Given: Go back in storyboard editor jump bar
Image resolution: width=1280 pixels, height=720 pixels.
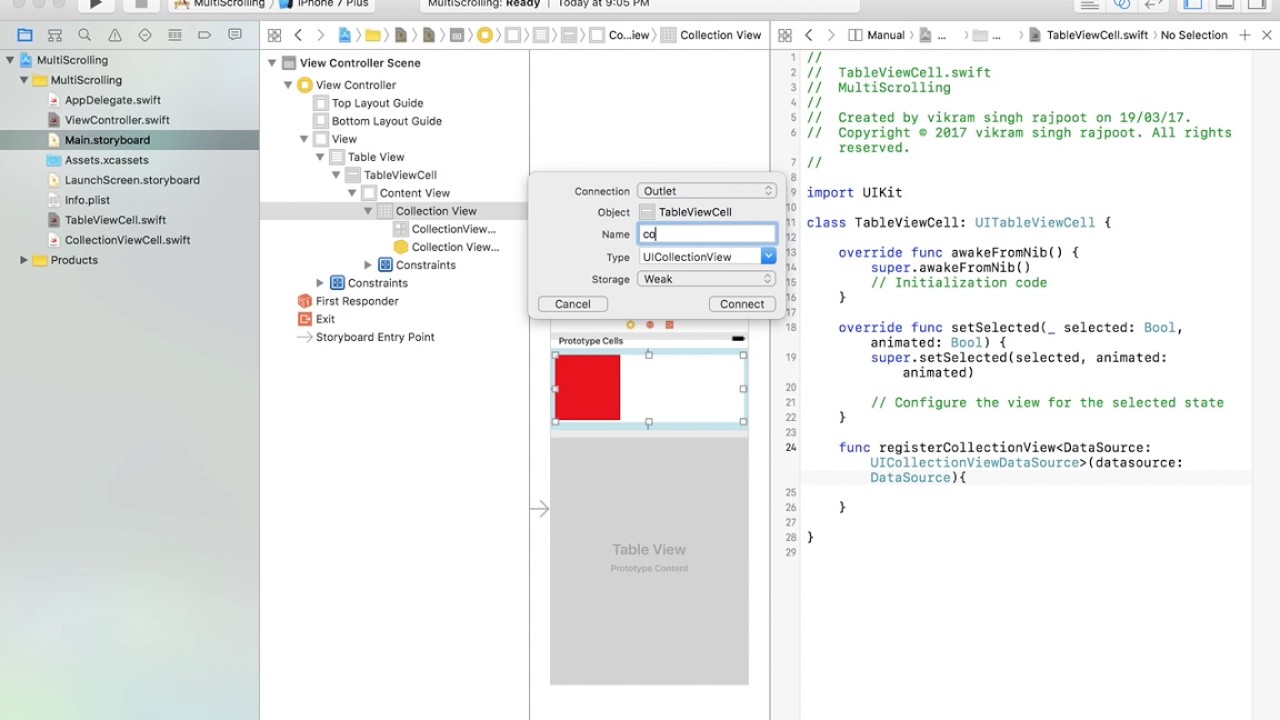Looking at the screenshot, I should 298,35.
